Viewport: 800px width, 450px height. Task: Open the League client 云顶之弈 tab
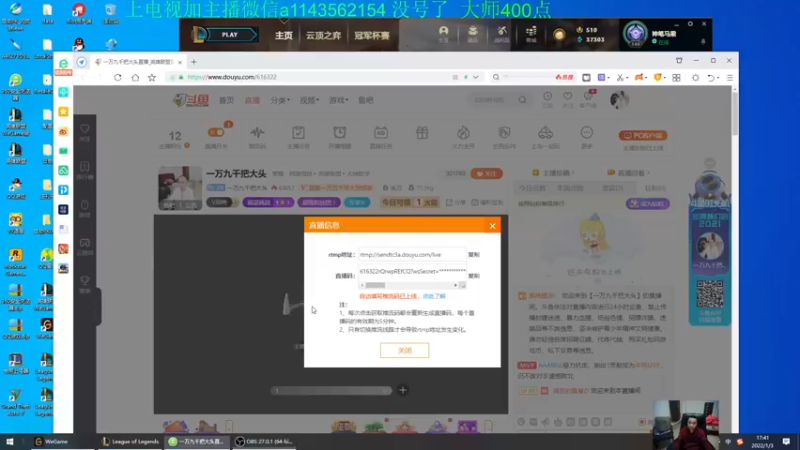point(323,35)
